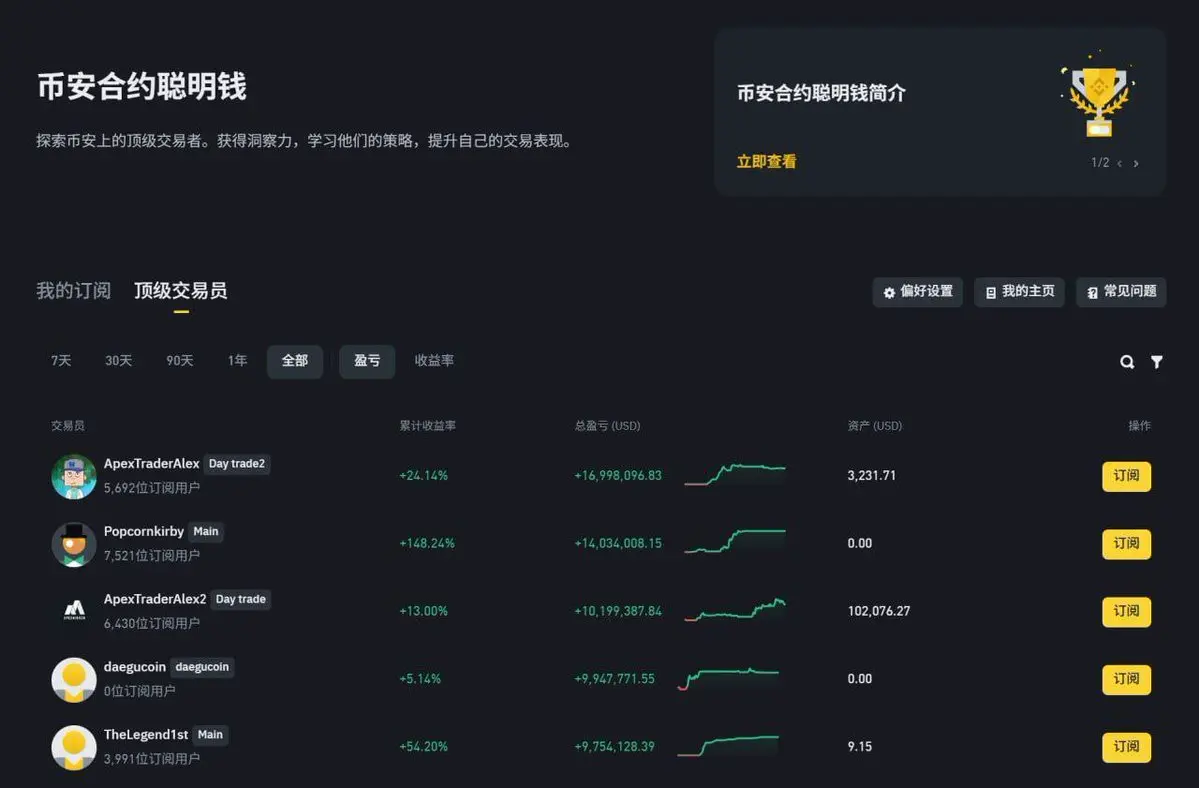
Task: Open ApexTraderAlex trader name
Action: [151, 463]
